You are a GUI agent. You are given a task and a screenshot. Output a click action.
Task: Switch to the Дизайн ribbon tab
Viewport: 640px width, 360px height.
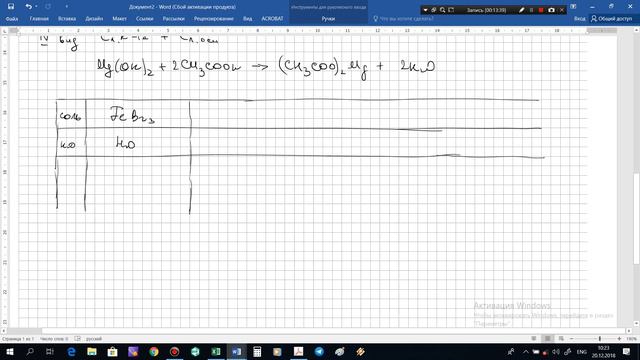[94, 18]
